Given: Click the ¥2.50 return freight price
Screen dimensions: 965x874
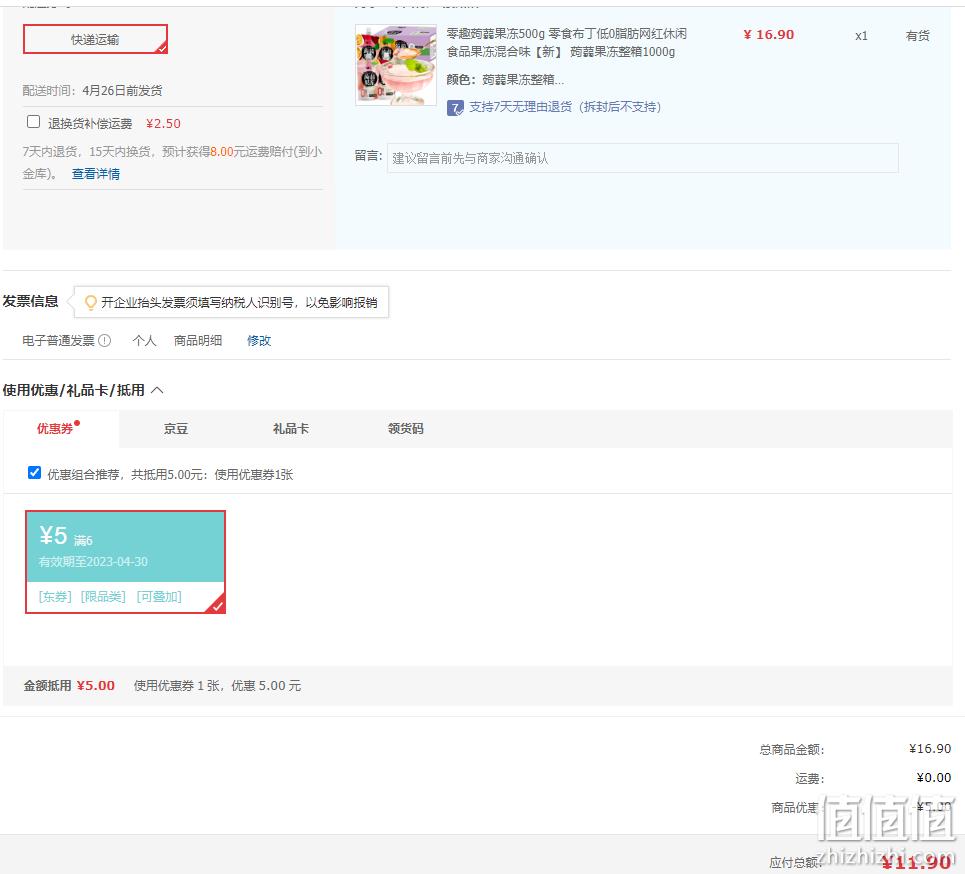Looking at the screenshot, I should (x=163, y=124).
